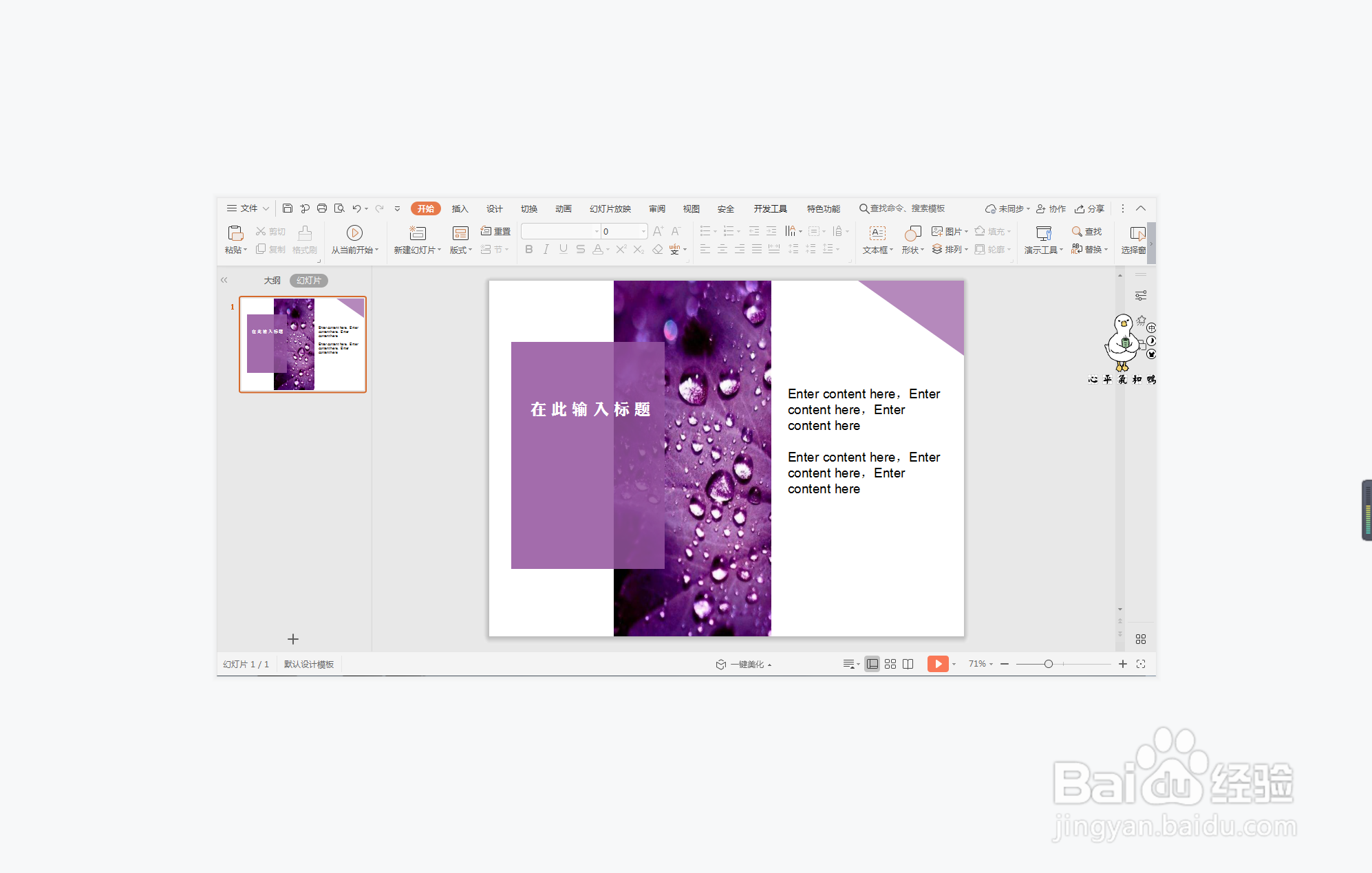Select slide 1 thumbnail in slide panel
Screen dimensions: 1372x873
click(303, 344)
